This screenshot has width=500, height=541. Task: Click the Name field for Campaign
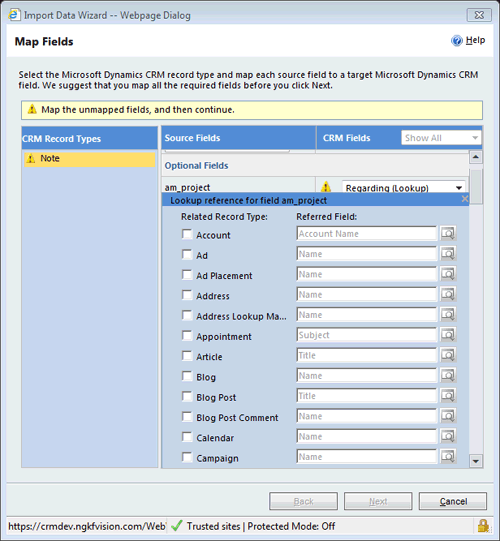[366, 457]
